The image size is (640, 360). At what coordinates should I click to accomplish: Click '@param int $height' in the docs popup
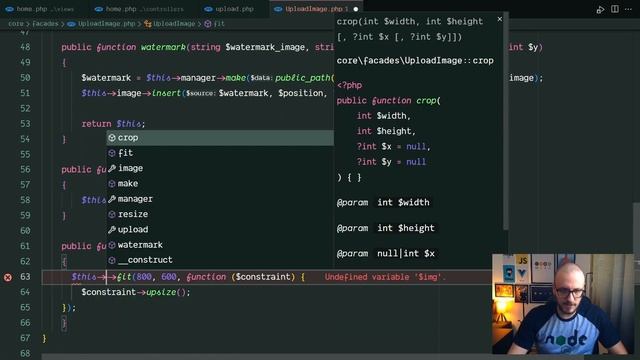[x=385, y=228]
